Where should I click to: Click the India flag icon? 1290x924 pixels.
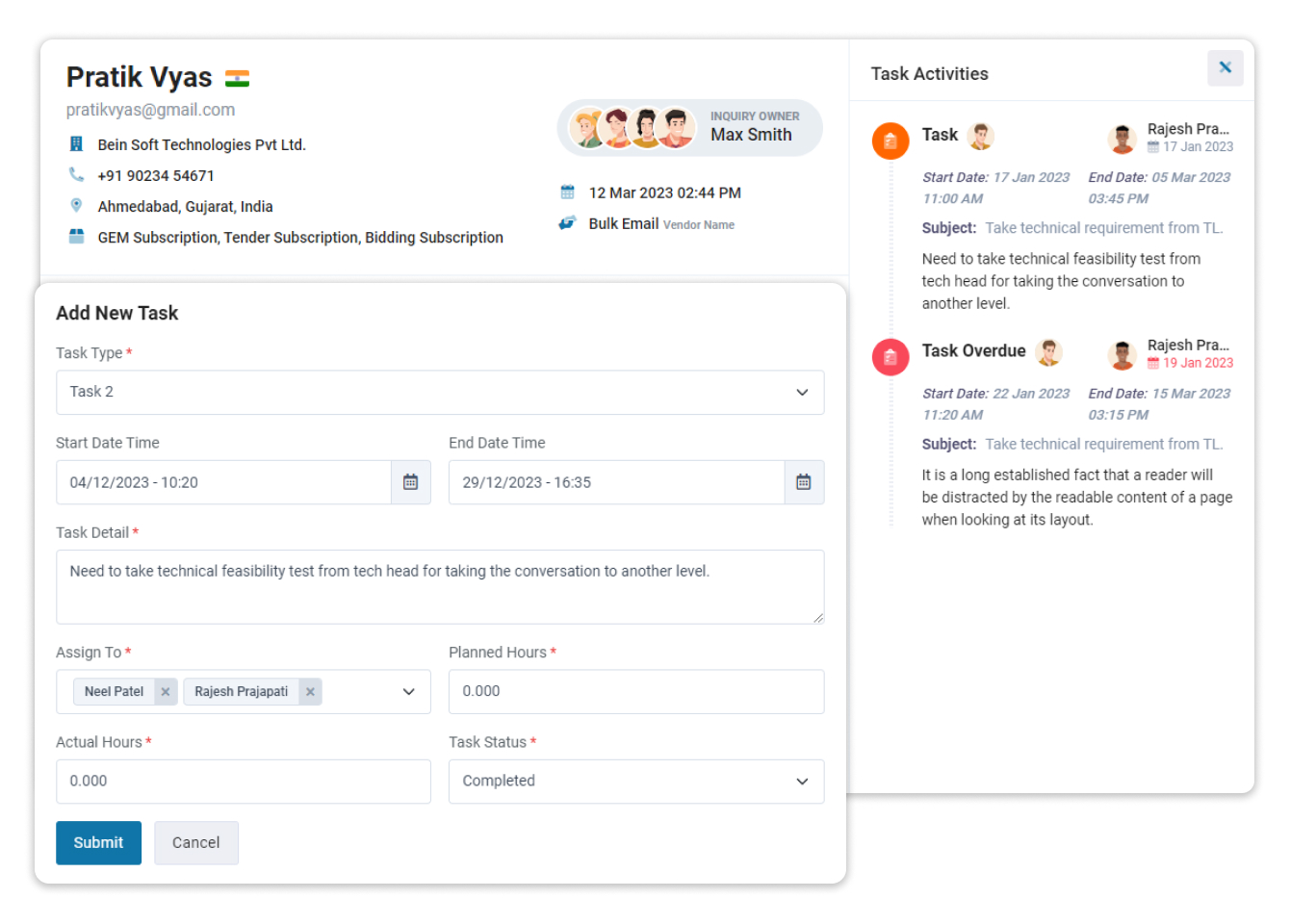pyautogui.click(x=237, y=79)
